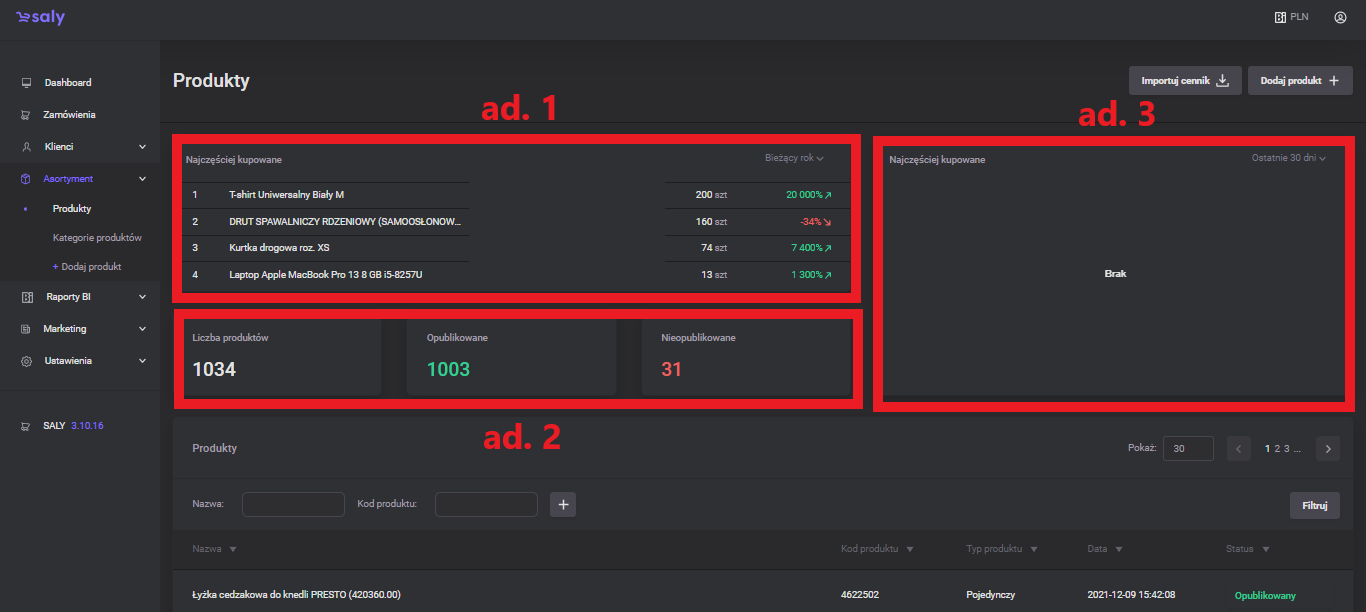The width and height of the screenshot is (1366, 612).
Task: Click the Importuj cennik button
Action: 1185,81
